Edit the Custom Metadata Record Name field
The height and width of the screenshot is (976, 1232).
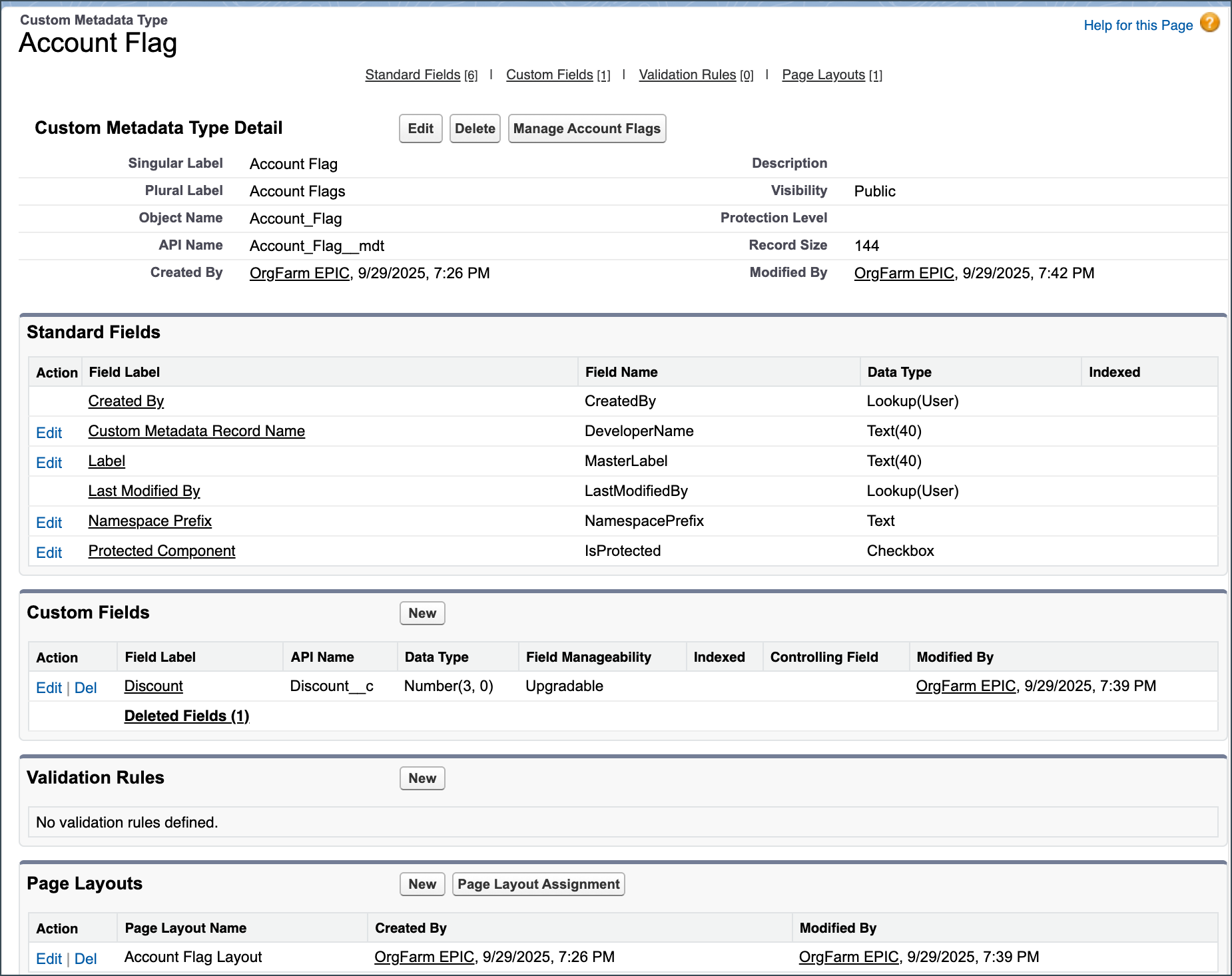click(49, 433)
